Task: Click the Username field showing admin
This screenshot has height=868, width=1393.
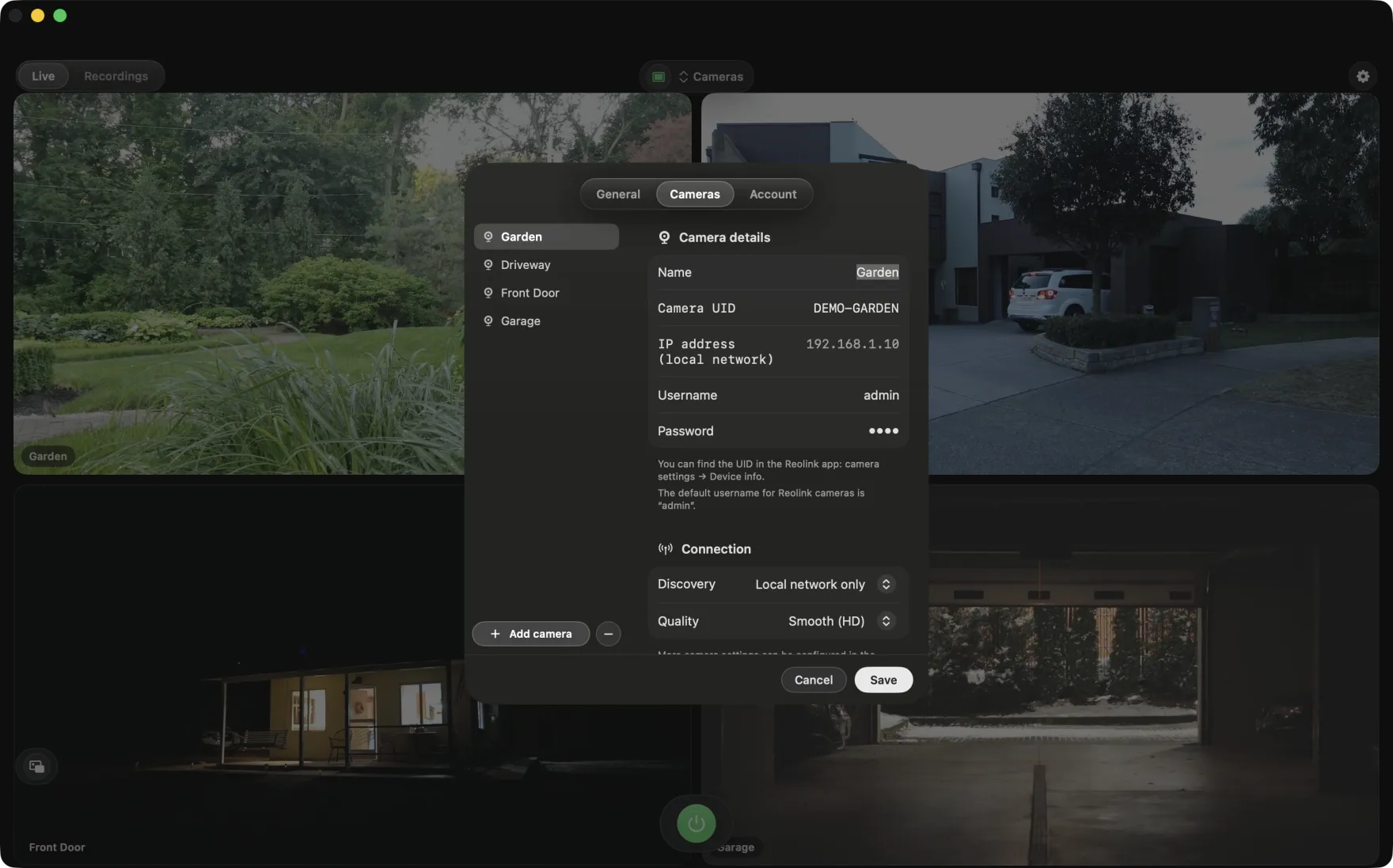Action: (x=778, y=395)
